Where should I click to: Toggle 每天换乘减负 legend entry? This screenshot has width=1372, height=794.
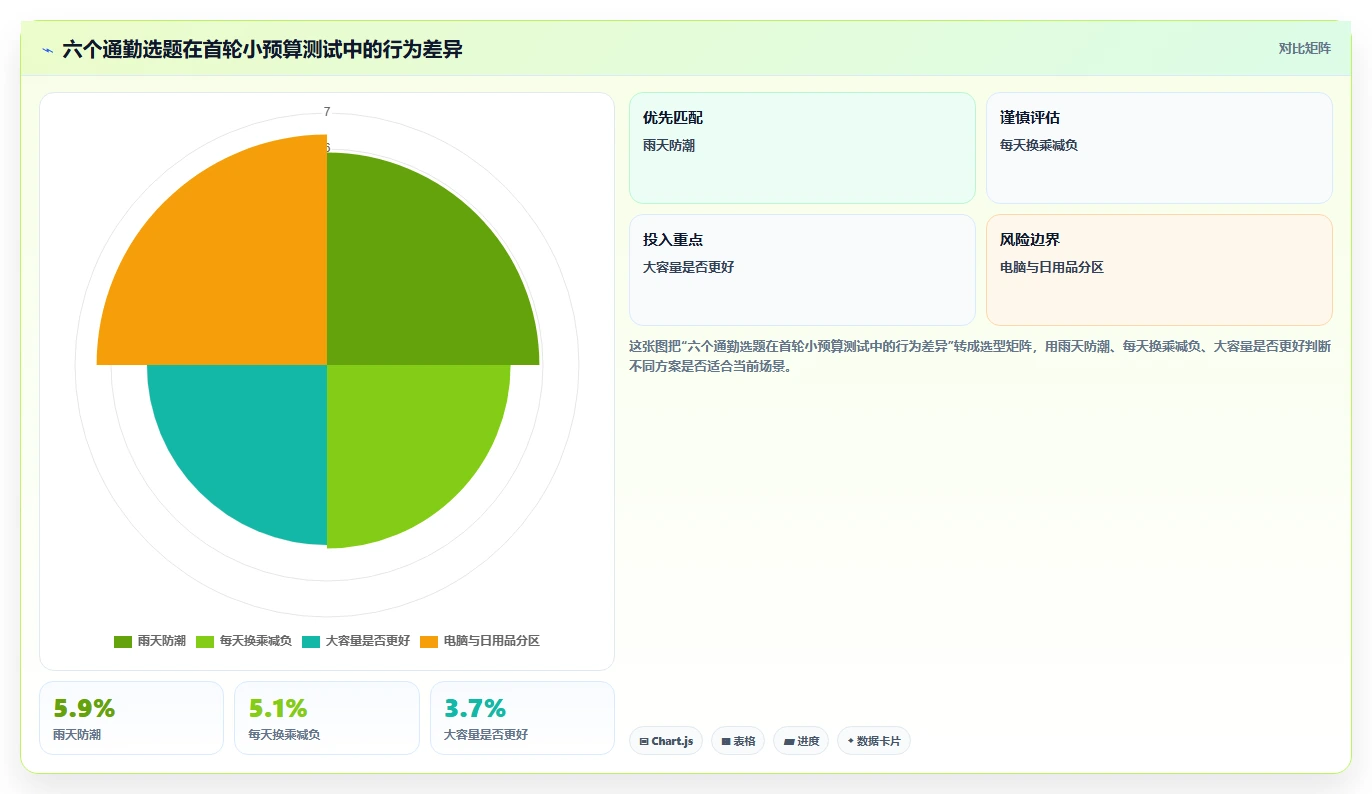pos(244,641)
